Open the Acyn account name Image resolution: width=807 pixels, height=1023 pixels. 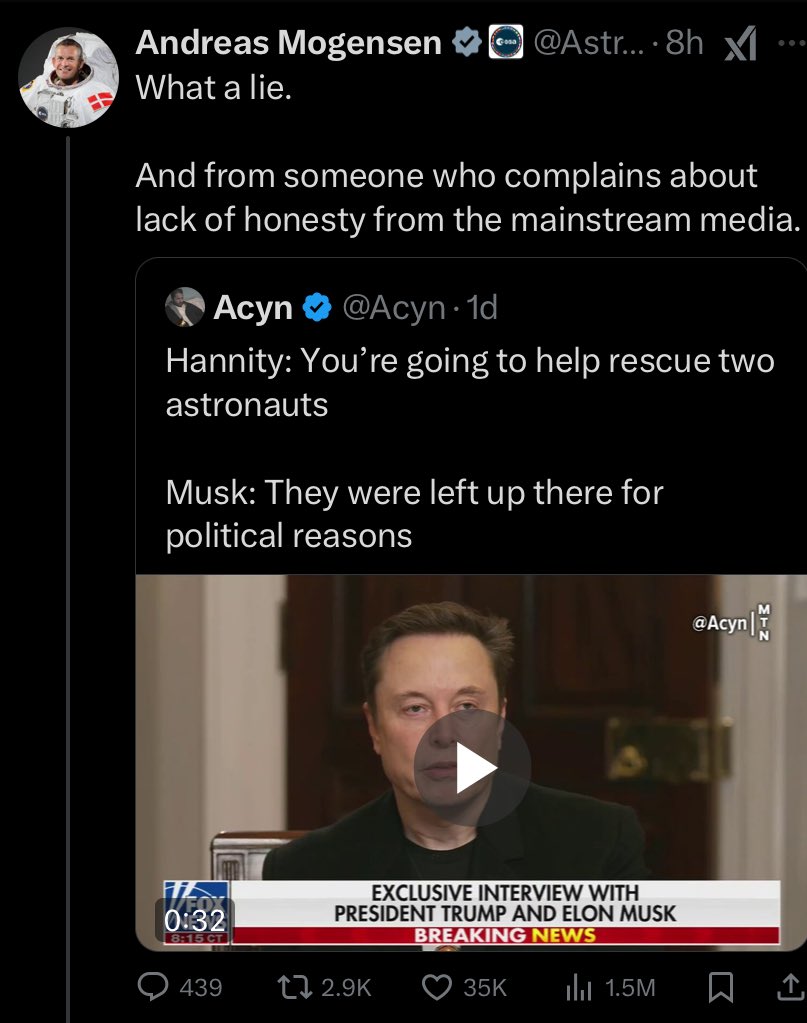coord(253,308)
